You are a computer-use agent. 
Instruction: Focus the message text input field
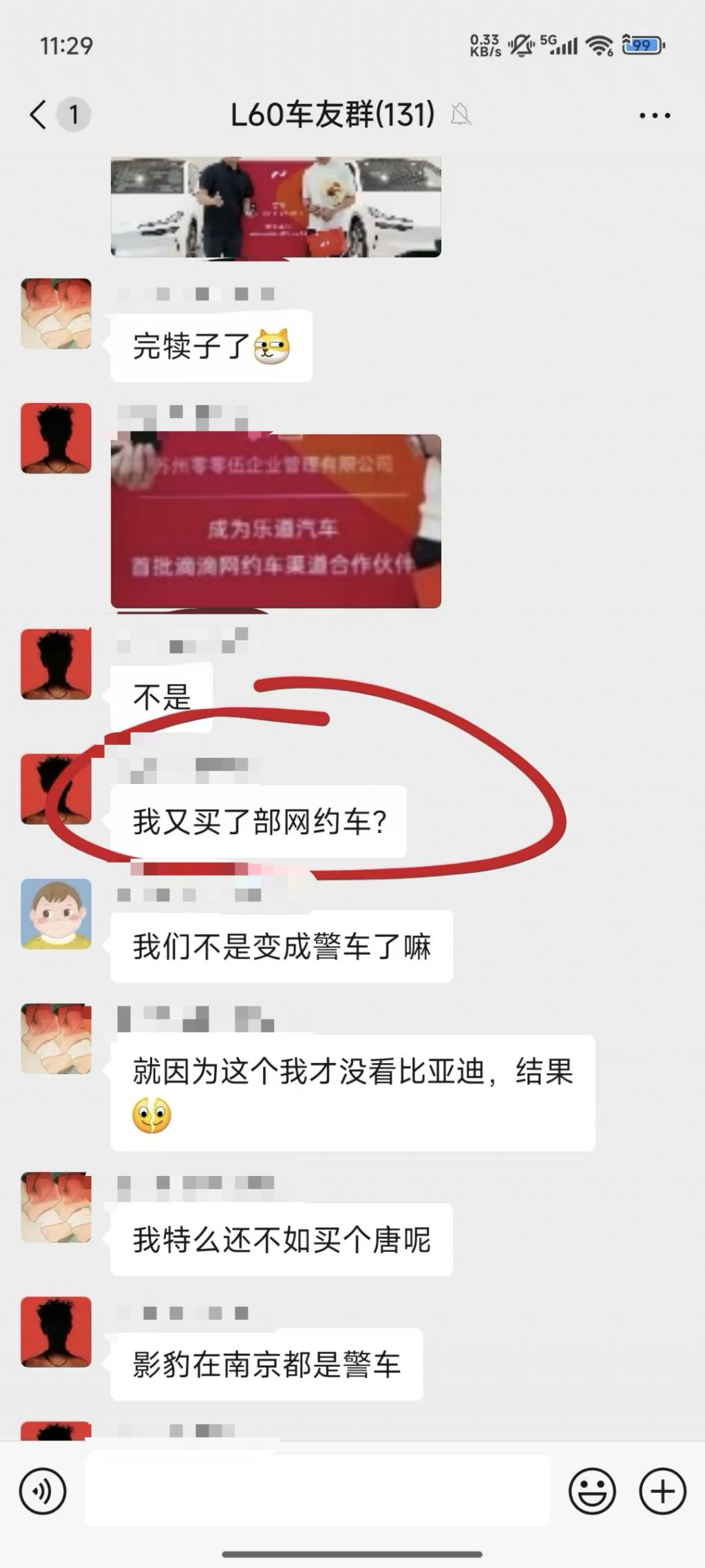[317, 1491]
